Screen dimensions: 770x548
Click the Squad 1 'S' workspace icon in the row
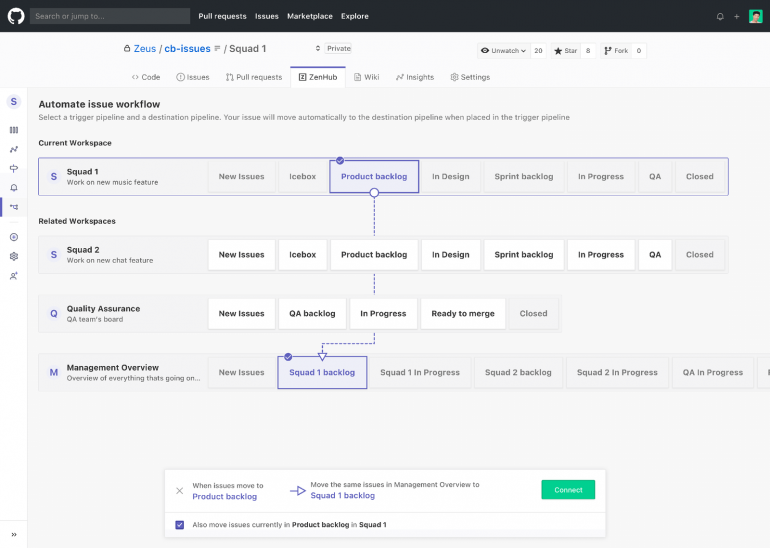tap(54, 176)
